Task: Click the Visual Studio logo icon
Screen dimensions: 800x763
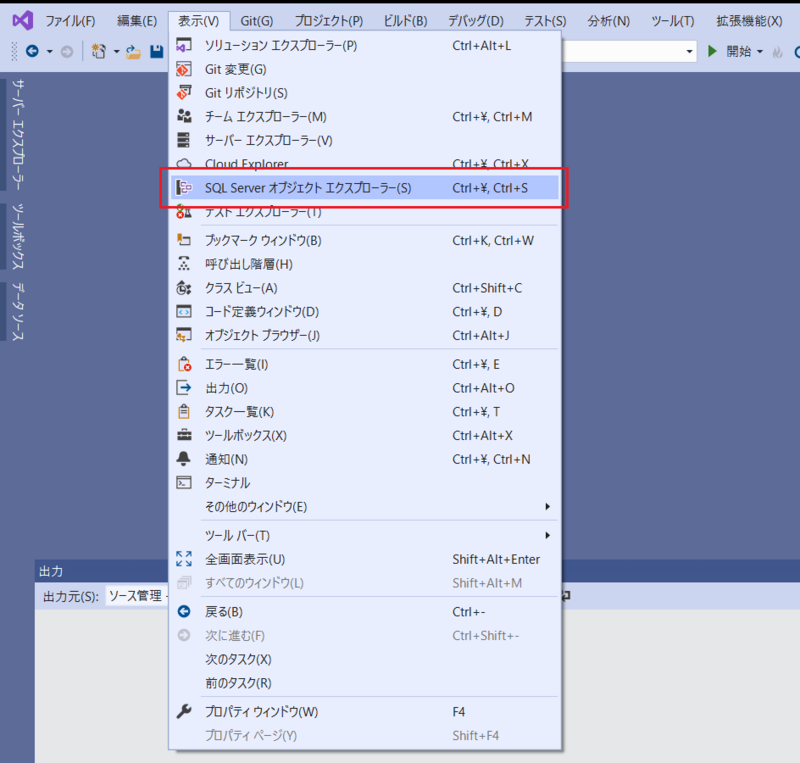Action: [x=23, y=20]
